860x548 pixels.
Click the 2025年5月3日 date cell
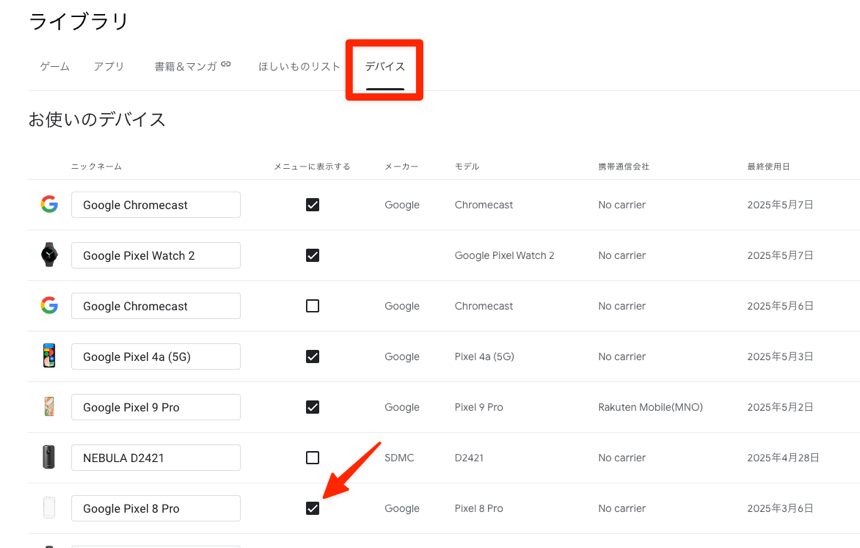coord(780,357)
